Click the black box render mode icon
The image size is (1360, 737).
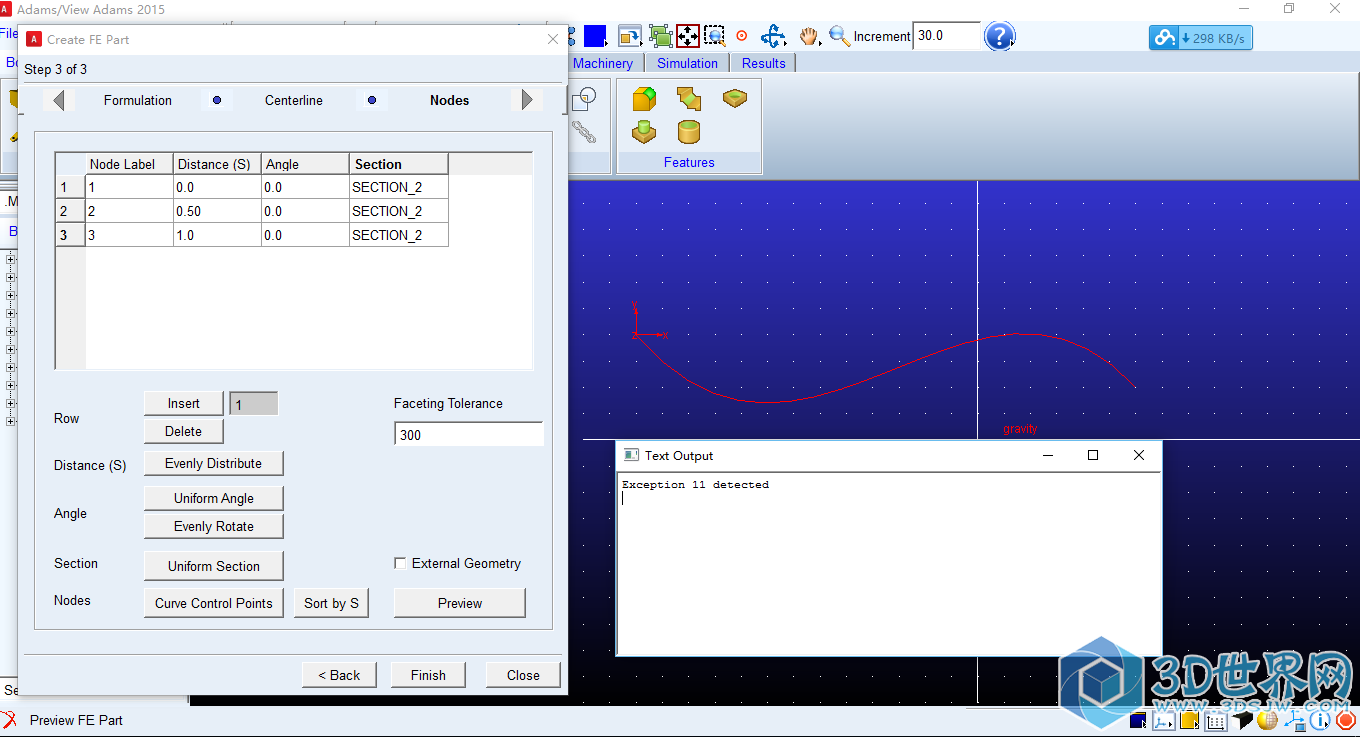click(1241, 720)
